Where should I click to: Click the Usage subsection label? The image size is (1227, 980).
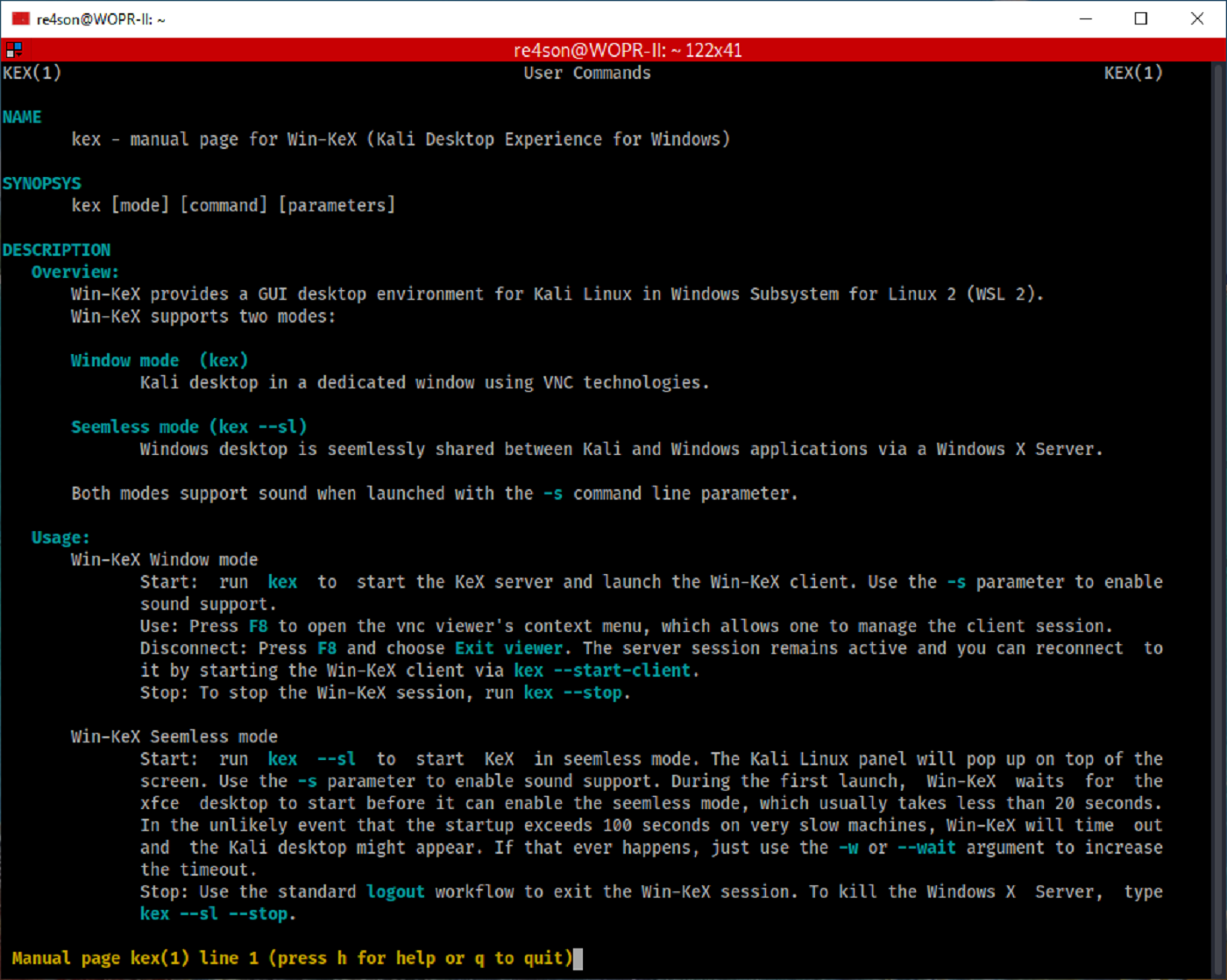tap(60, 536)
